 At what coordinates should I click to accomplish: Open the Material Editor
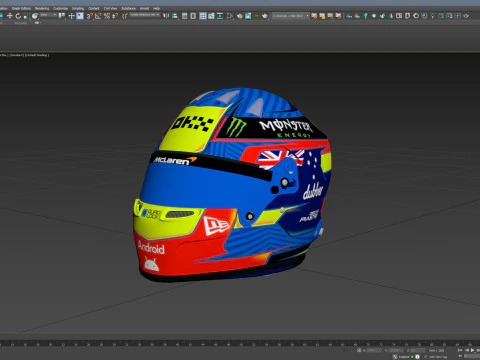230,16
